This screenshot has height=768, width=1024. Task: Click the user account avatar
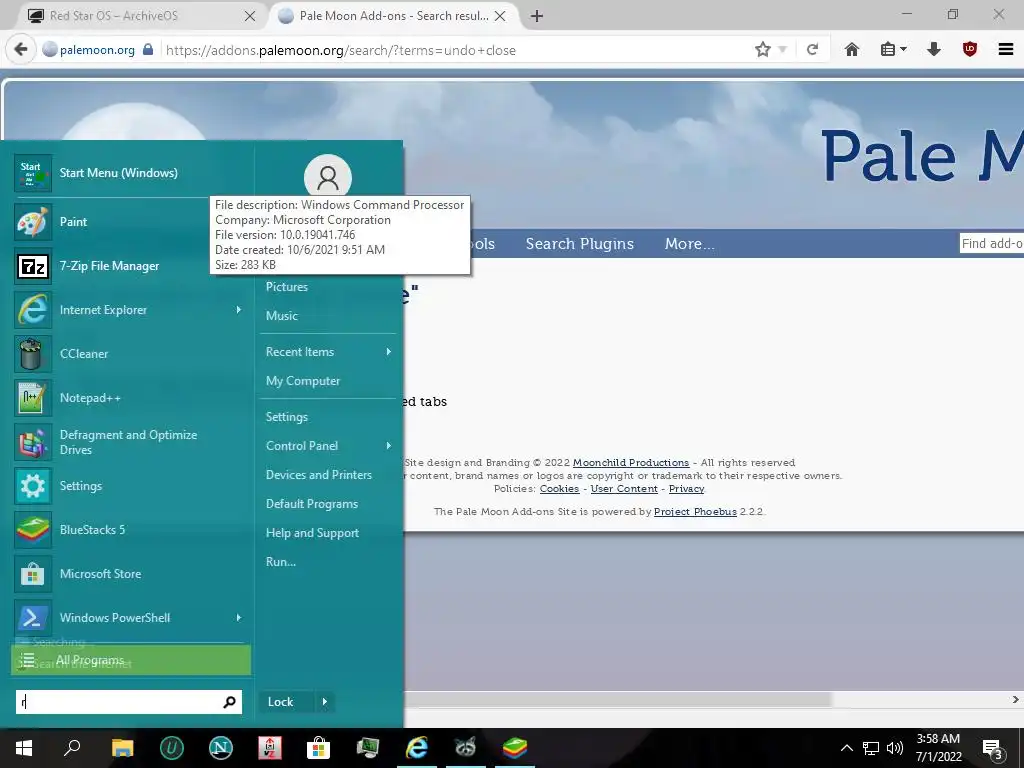click(x=328, y=178)
